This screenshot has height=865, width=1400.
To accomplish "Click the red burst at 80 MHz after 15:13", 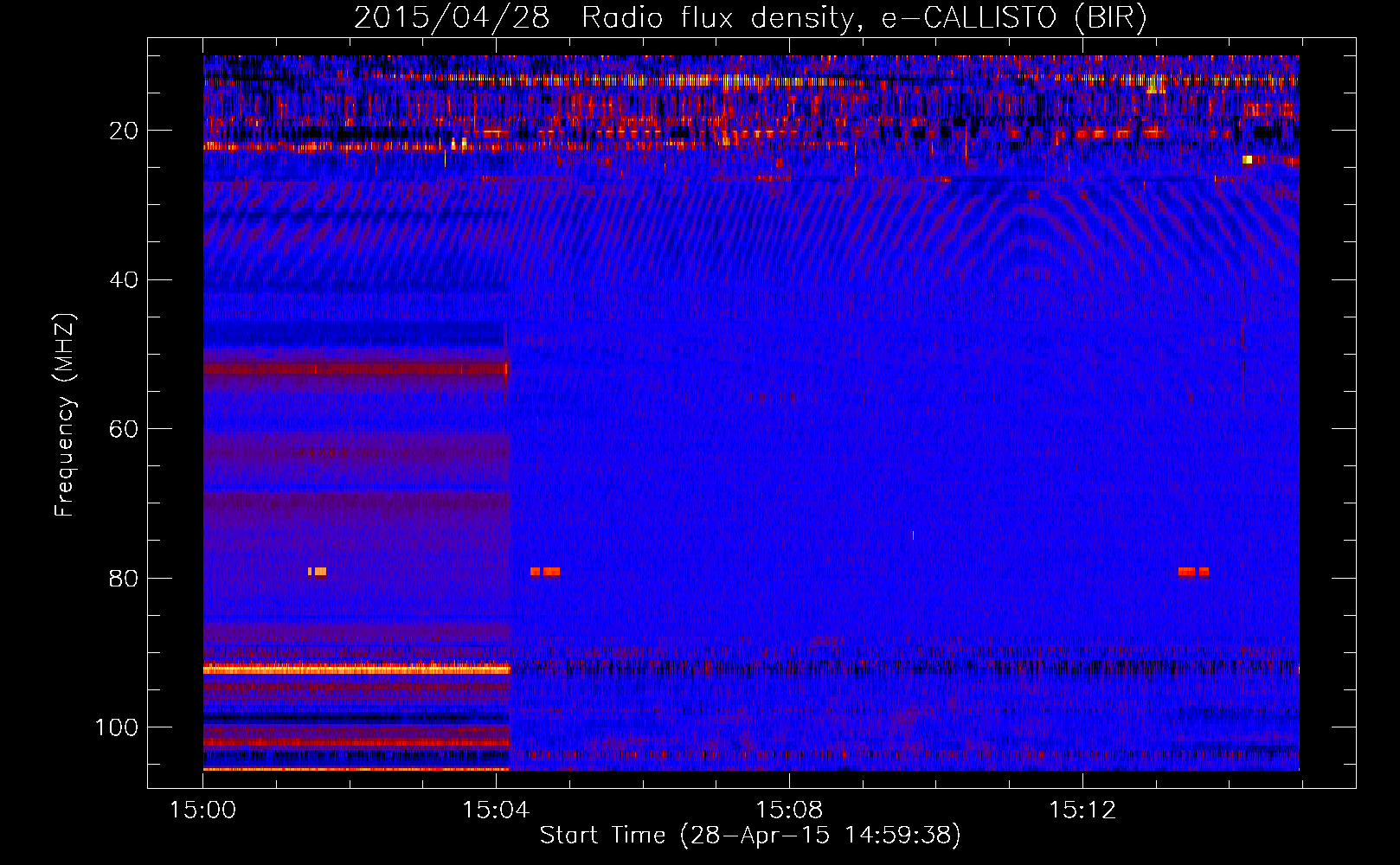I will 1193,572.
